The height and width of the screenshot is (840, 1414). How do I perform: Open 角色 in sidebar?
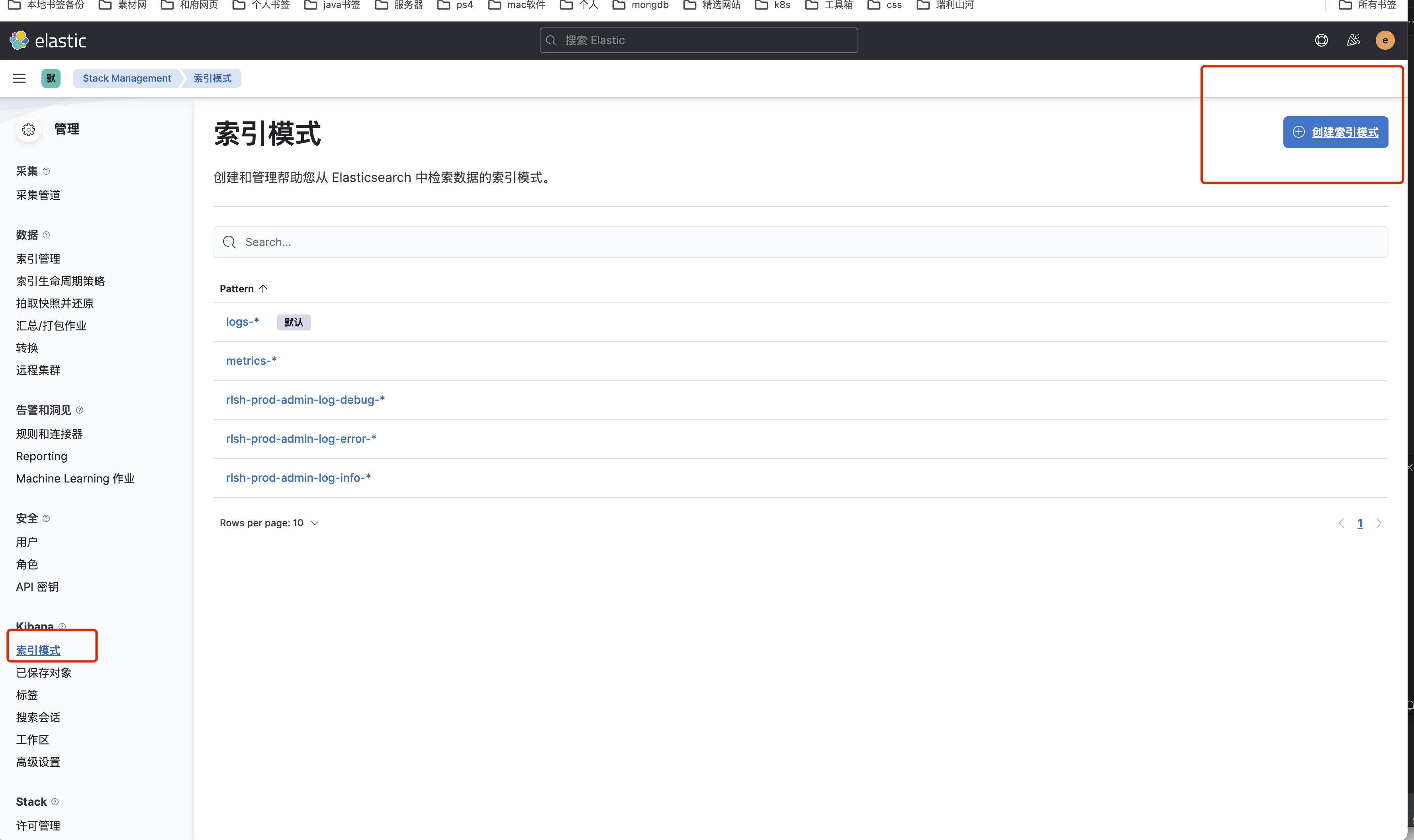point(27,565)
